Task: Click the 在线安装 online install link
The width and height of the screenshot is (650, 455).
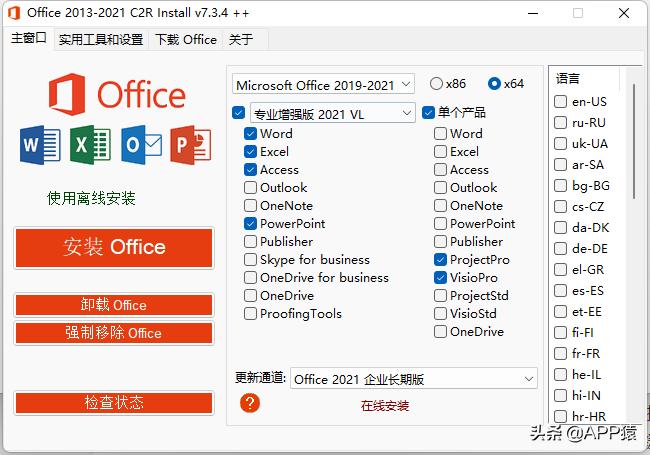Action: click(385, 406)
